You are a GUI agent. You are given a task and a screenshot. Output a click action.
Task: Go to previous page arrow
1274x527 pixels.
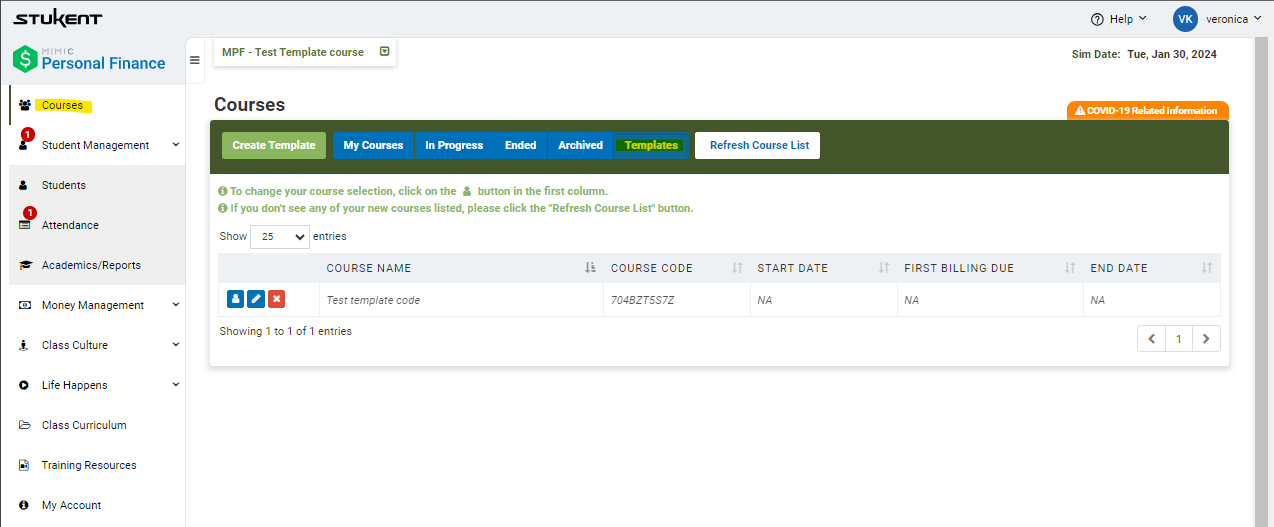[x=1151, y=339]
